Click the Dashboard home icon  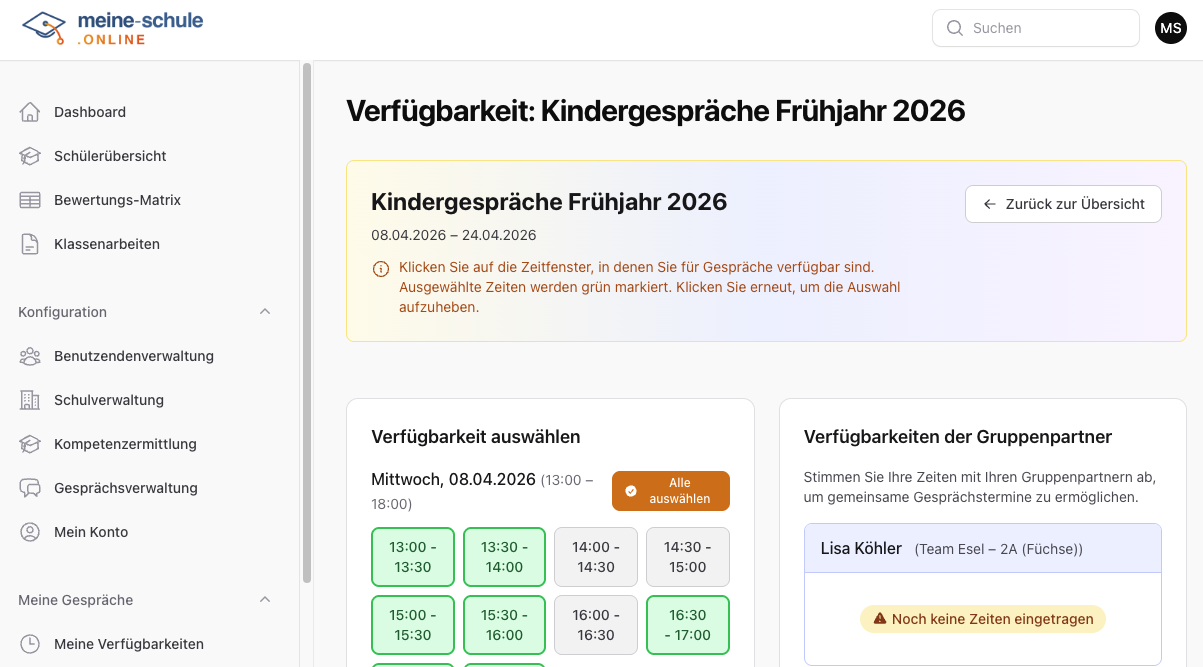(30, 112)
